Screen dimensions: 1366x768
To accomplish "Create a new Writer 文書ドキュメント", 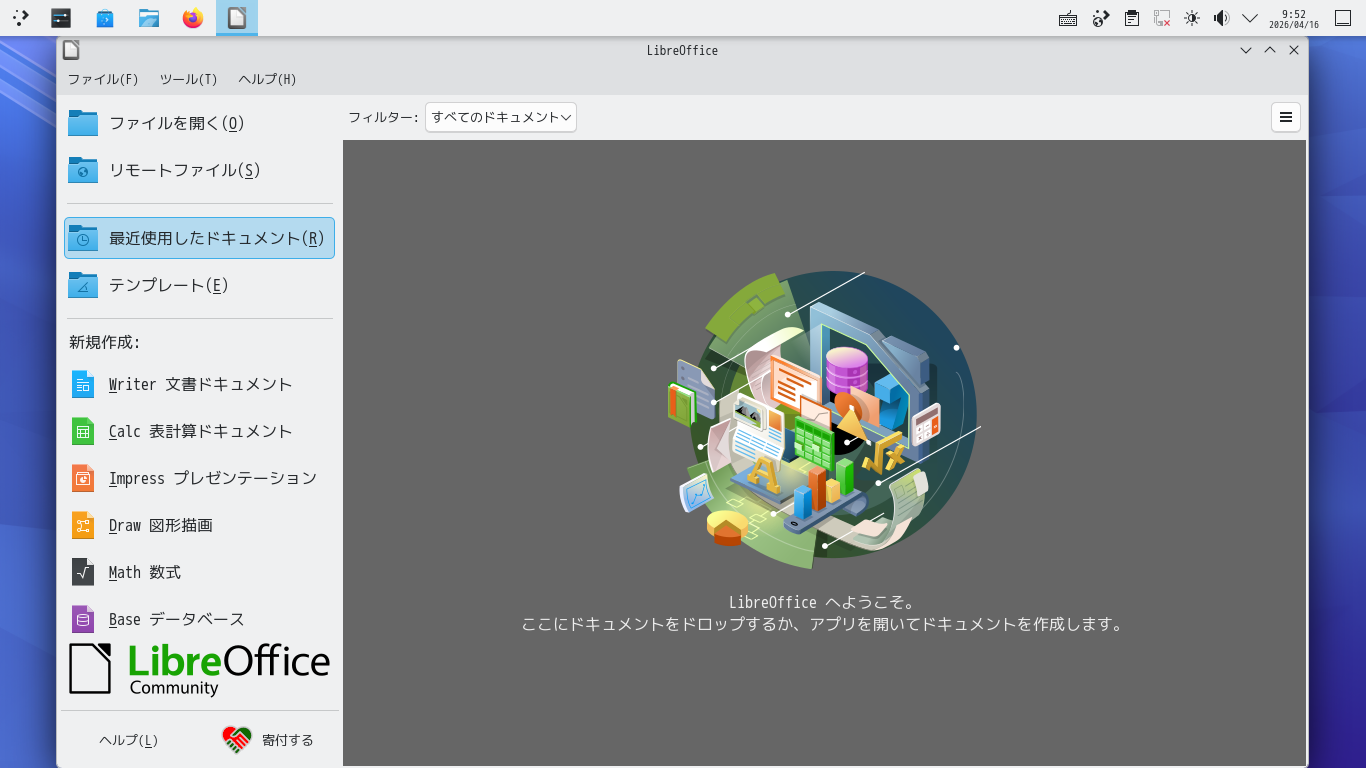I will [199, 384].
